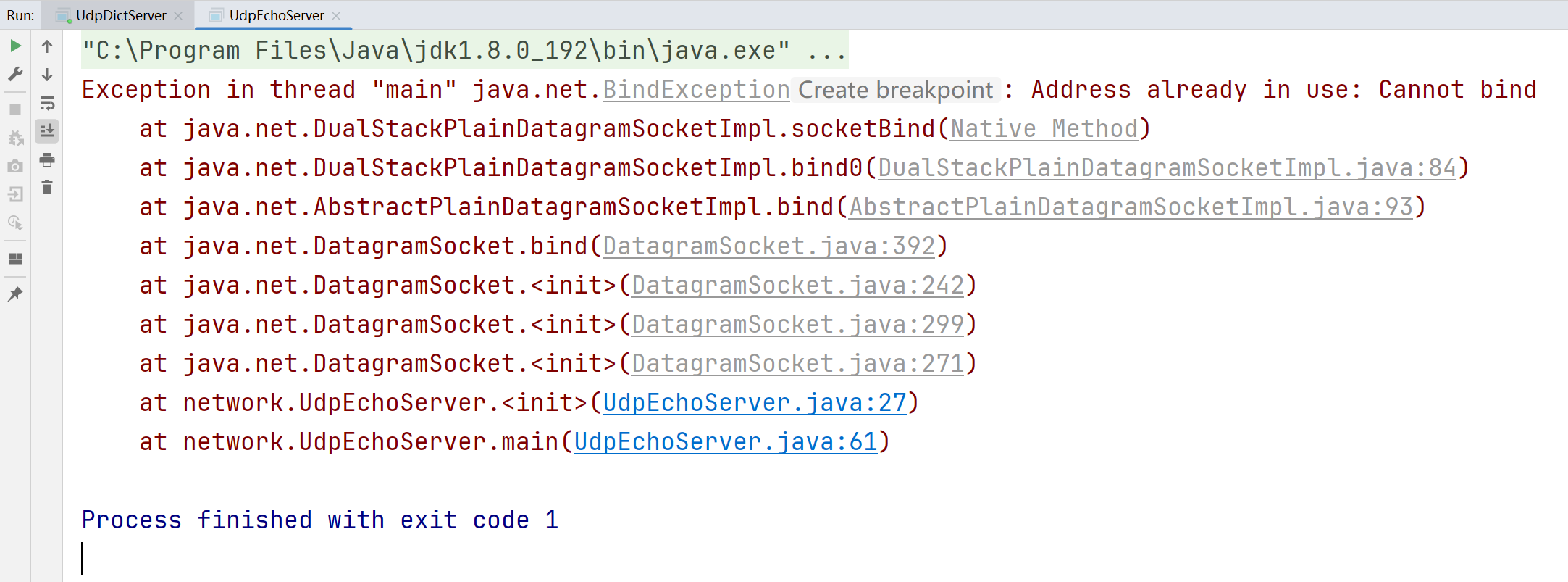
Task: Close the UdpDictServer tab
Action: 178,16
